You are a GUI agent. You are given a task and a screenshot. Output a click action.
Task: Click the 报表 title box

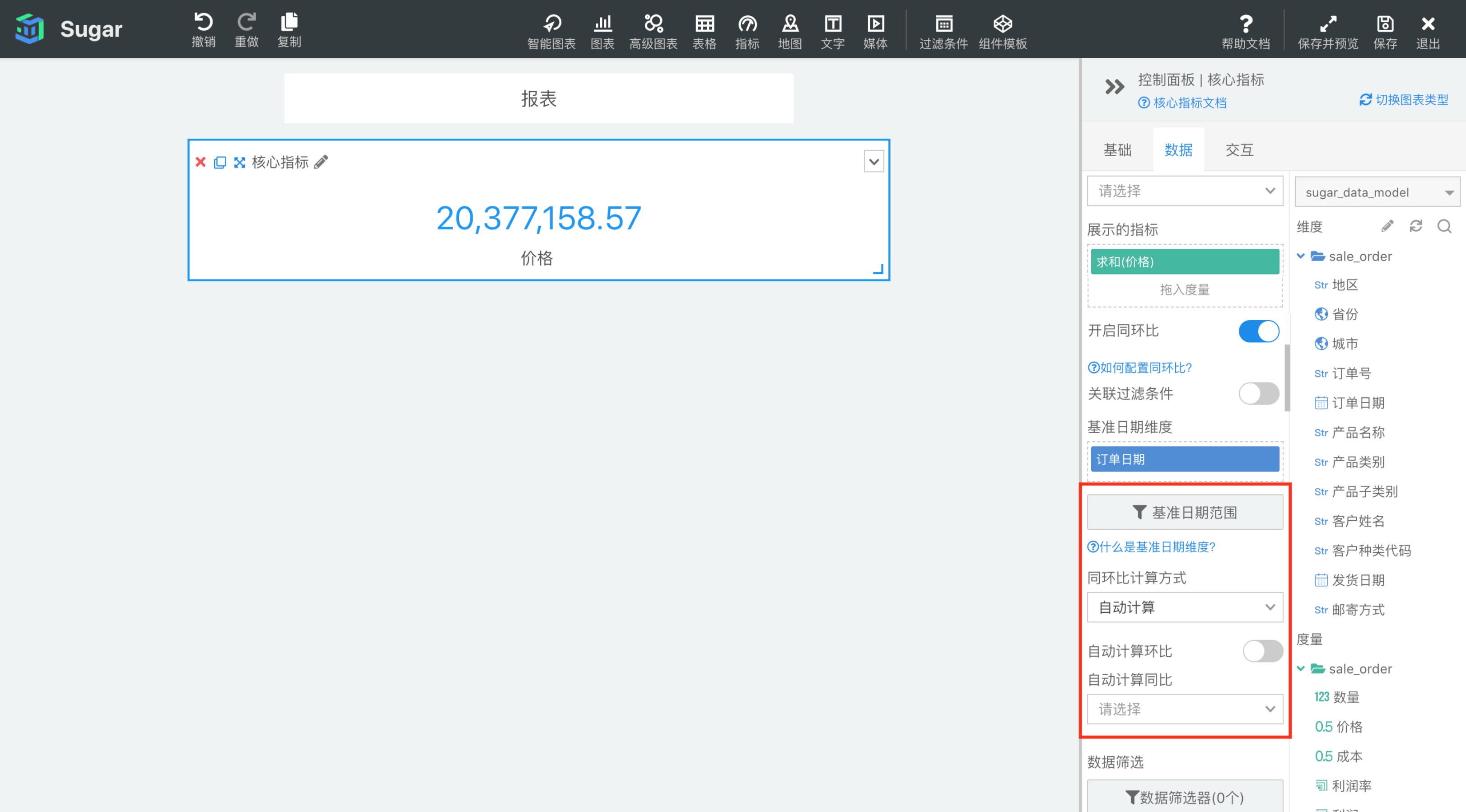(538, 98)
